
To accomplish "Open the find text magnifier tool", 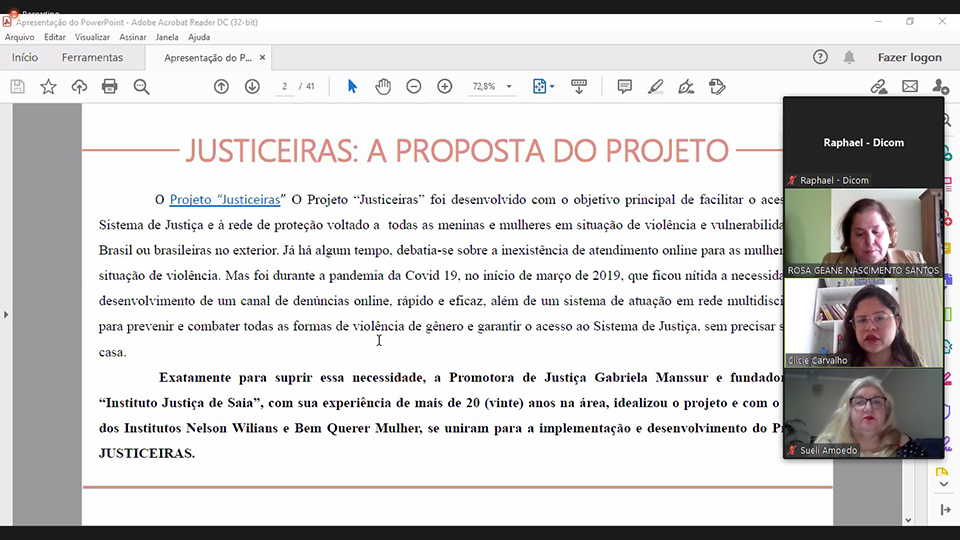I will pyautogui.click(x=141, y=87).
